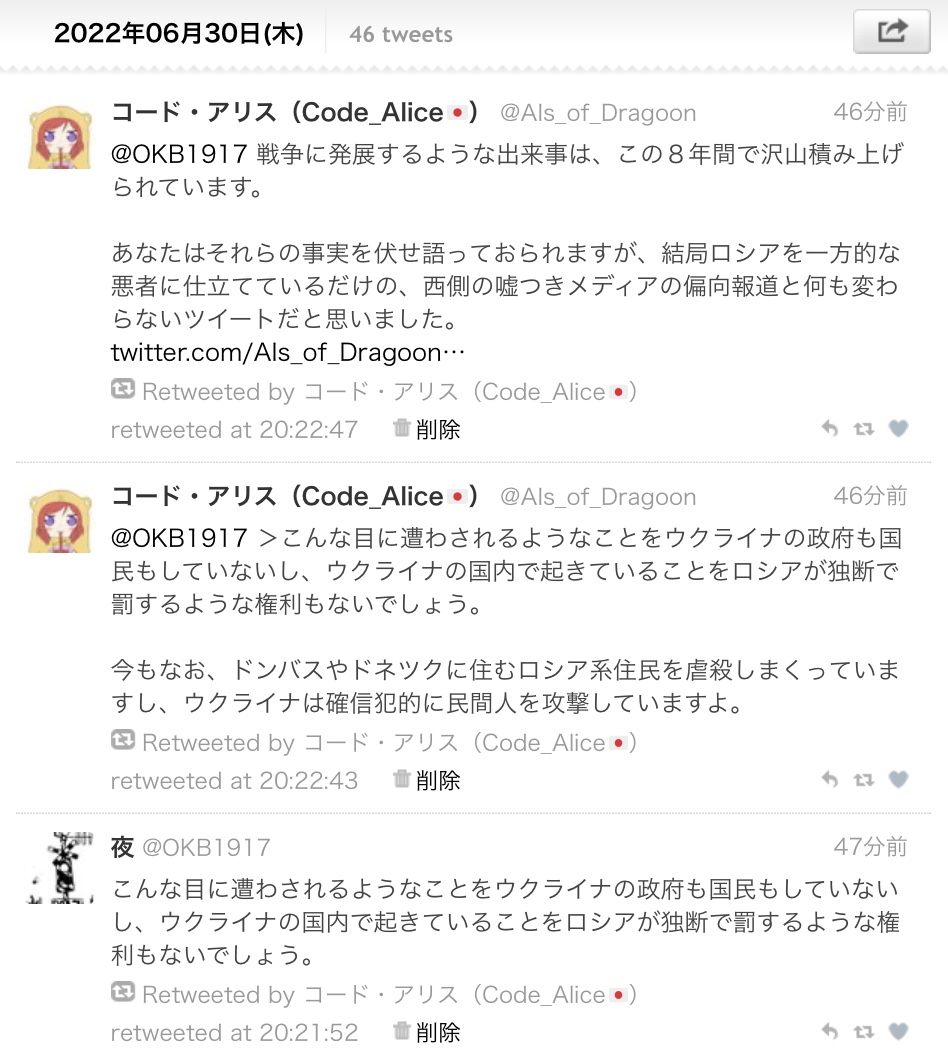Retweet the tweet retweeted at 20:22:43
948x1049 pixels.
(864, 779)
